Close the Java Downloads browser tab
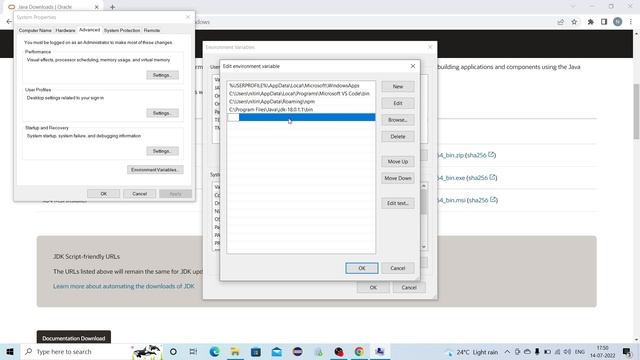The height and width of the screenshot is (360, 640). 97,7
